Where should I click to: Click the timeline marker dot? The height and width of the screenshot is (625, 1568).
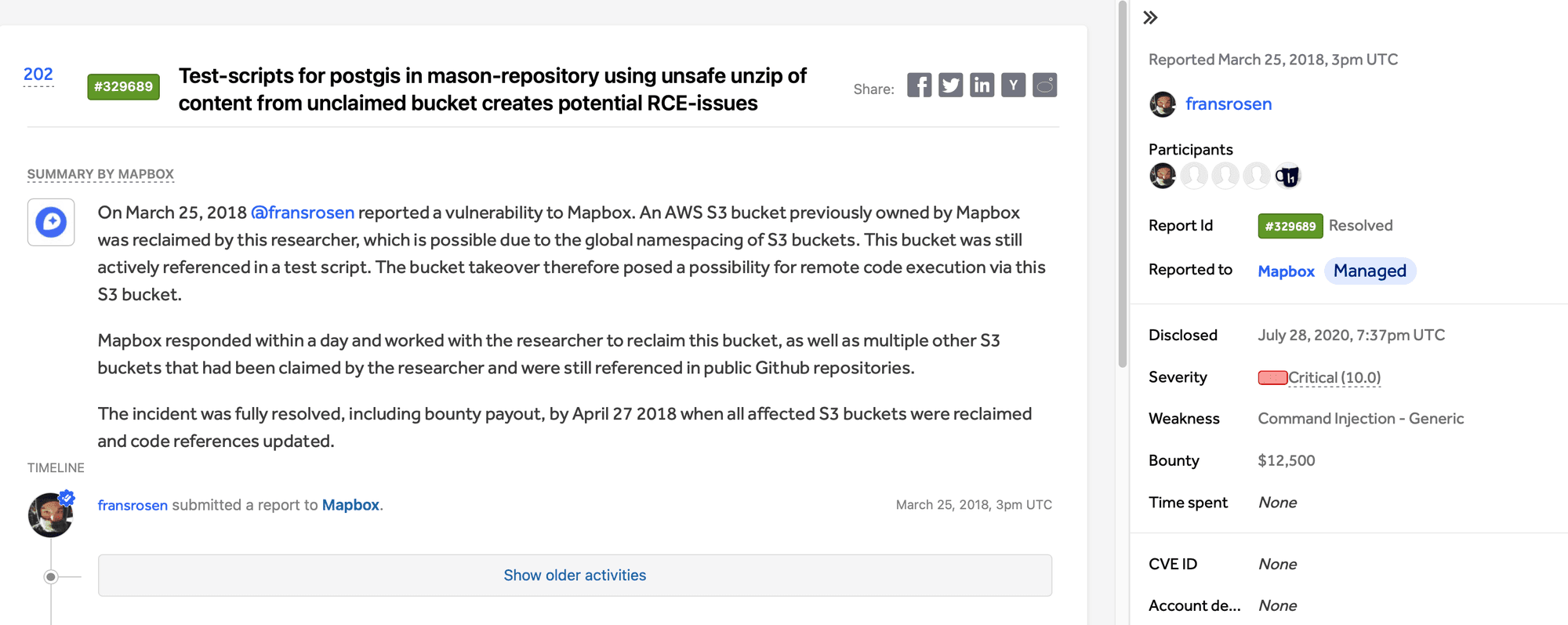coord(51,577)
